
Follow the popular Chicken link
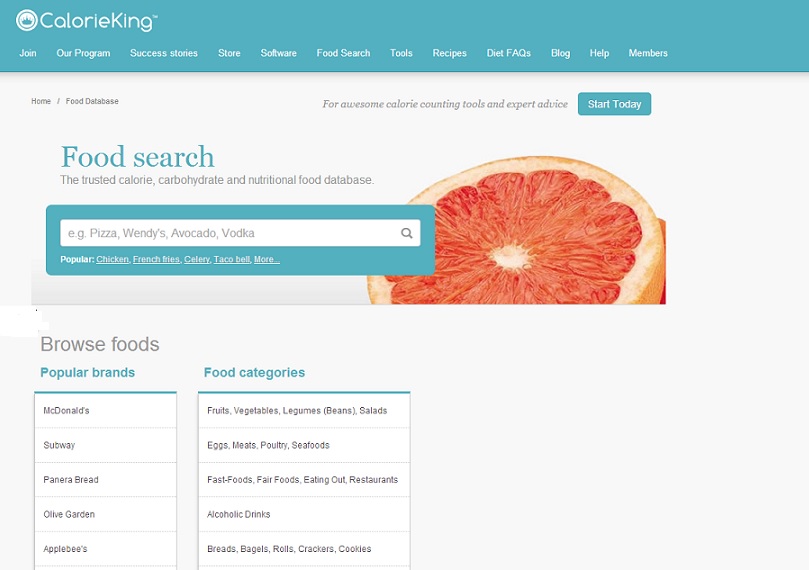[112, 259]
